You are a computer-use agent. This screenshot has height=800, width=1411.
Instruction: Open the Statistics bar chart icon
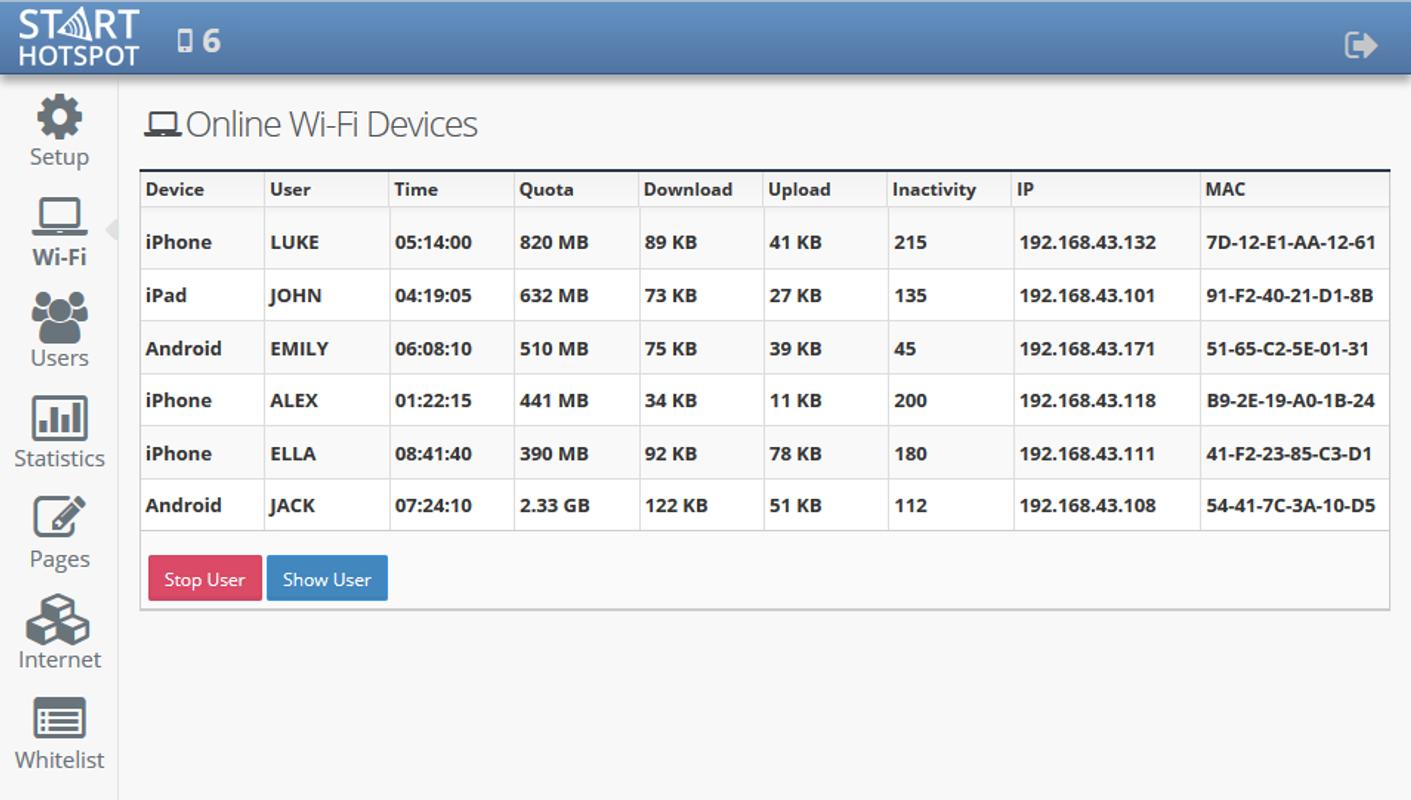(x=59, y=418)
